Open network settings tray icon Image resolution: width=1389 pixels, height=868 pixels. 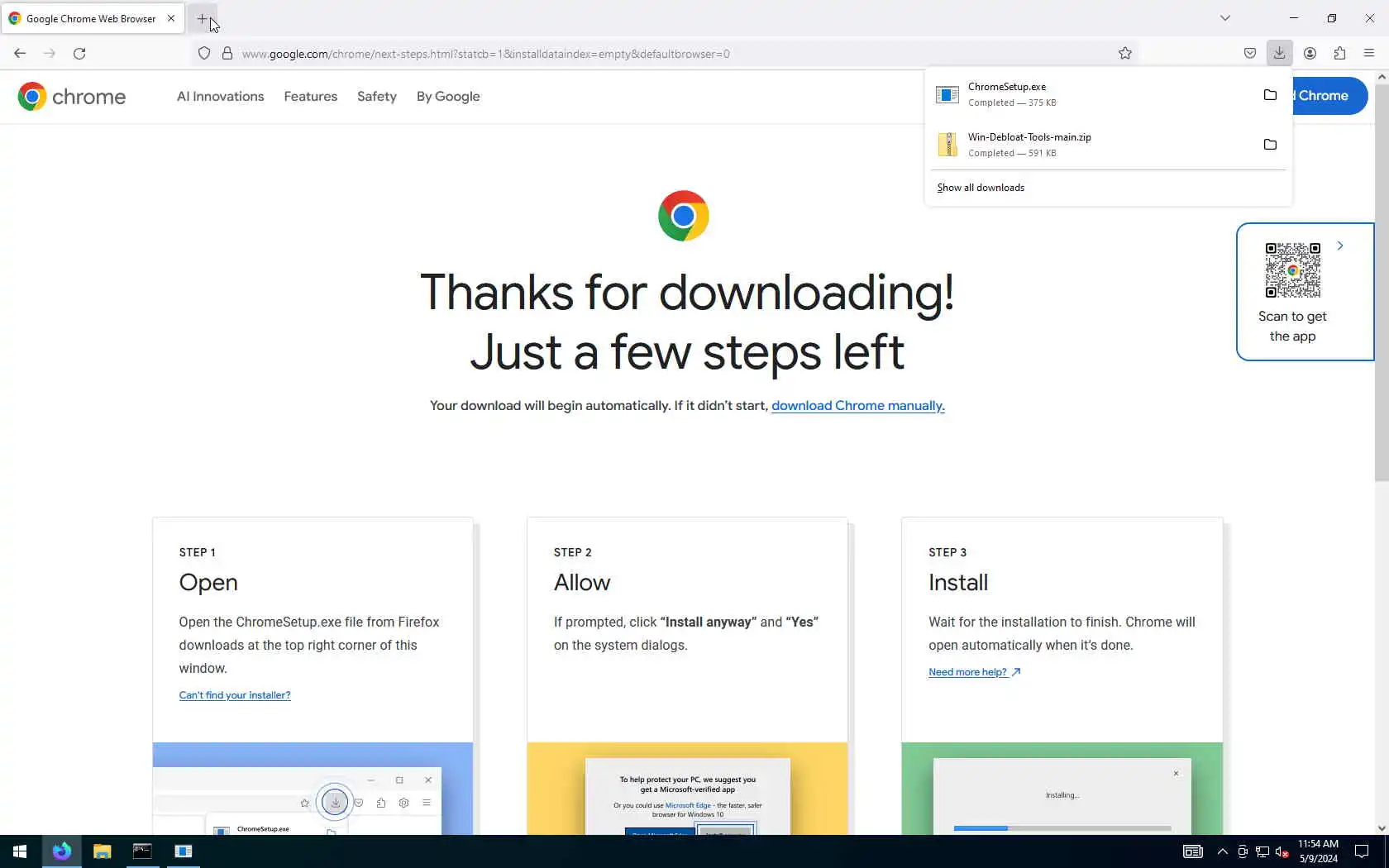[1263, 851]
